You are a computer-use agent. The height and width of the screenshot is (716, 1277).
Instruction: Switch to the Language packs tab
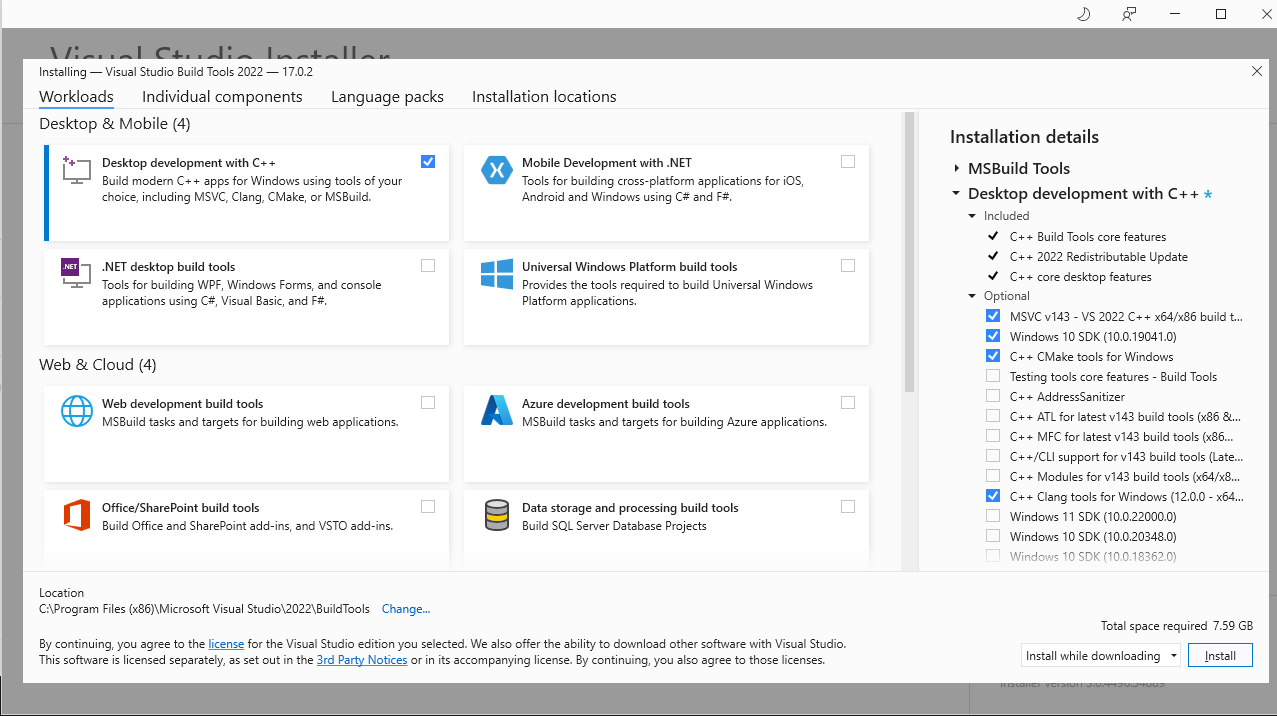(x=387, y=97)
